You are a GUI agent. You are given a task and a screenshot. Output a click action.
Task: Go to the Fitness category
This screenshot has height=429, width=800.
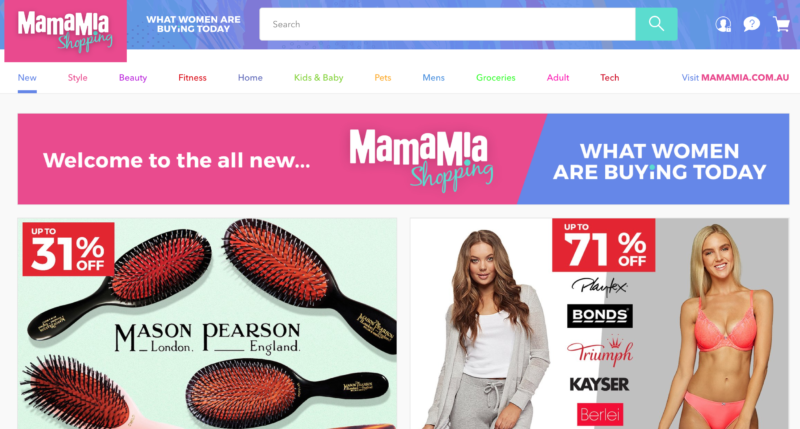tap(192, 78)
